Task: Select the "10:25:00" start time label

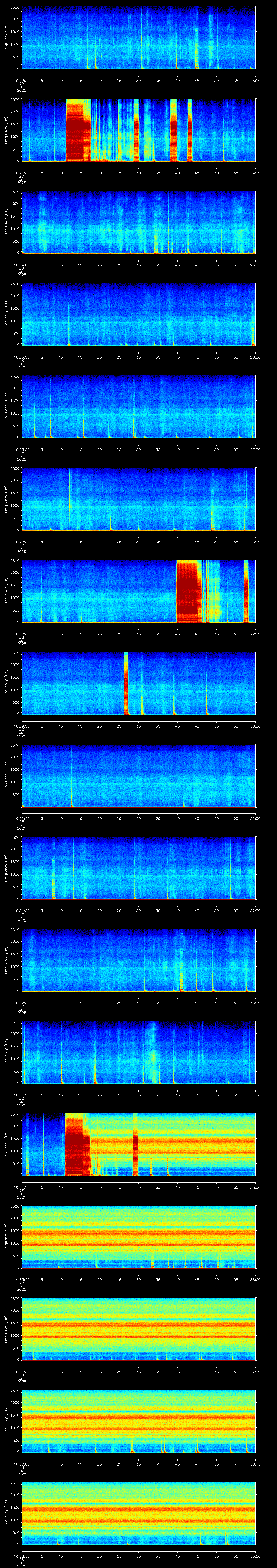Action: tap(21, 357)
